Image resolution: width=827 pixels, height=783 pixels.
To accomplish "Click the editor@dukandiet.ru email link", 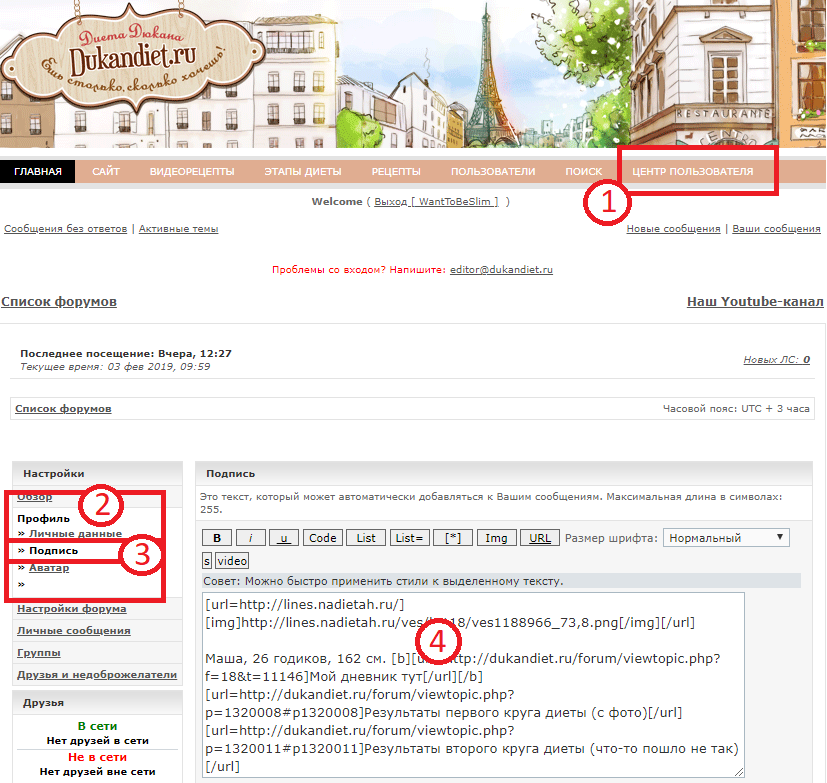I will pyautogui.click(x=501, y=269).
